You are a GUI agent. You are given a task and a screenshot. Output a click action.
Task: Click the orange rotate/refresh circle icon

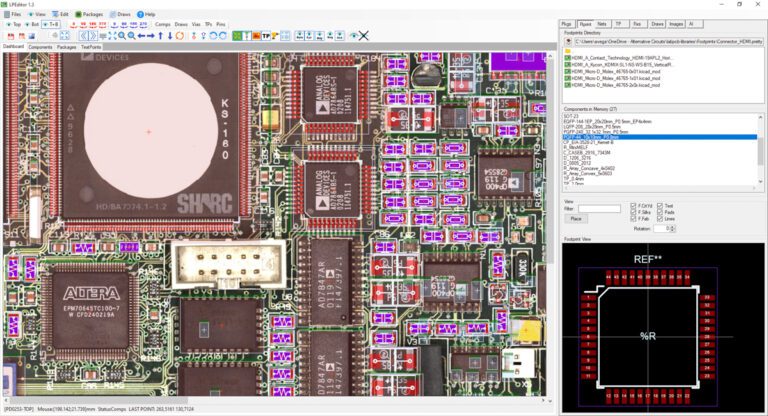coord(180,36)
